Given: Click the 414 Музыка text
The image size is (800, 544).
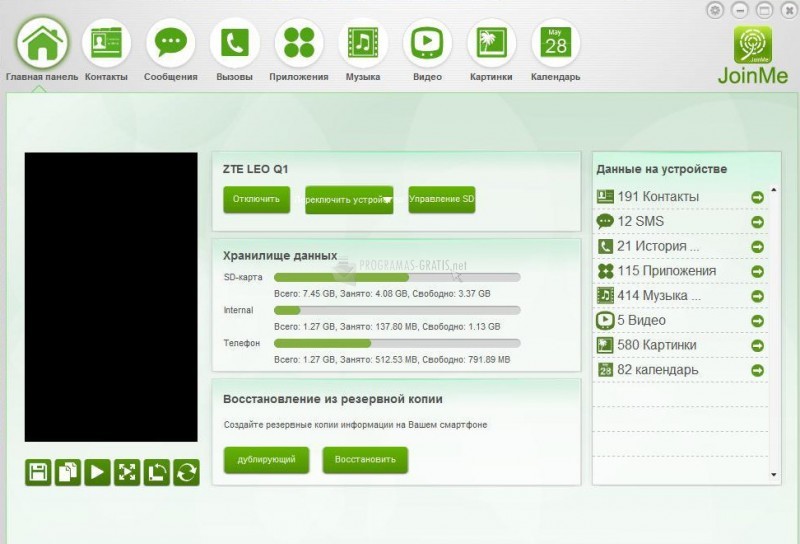Looking at the screenshot, I should coord(659,296).
